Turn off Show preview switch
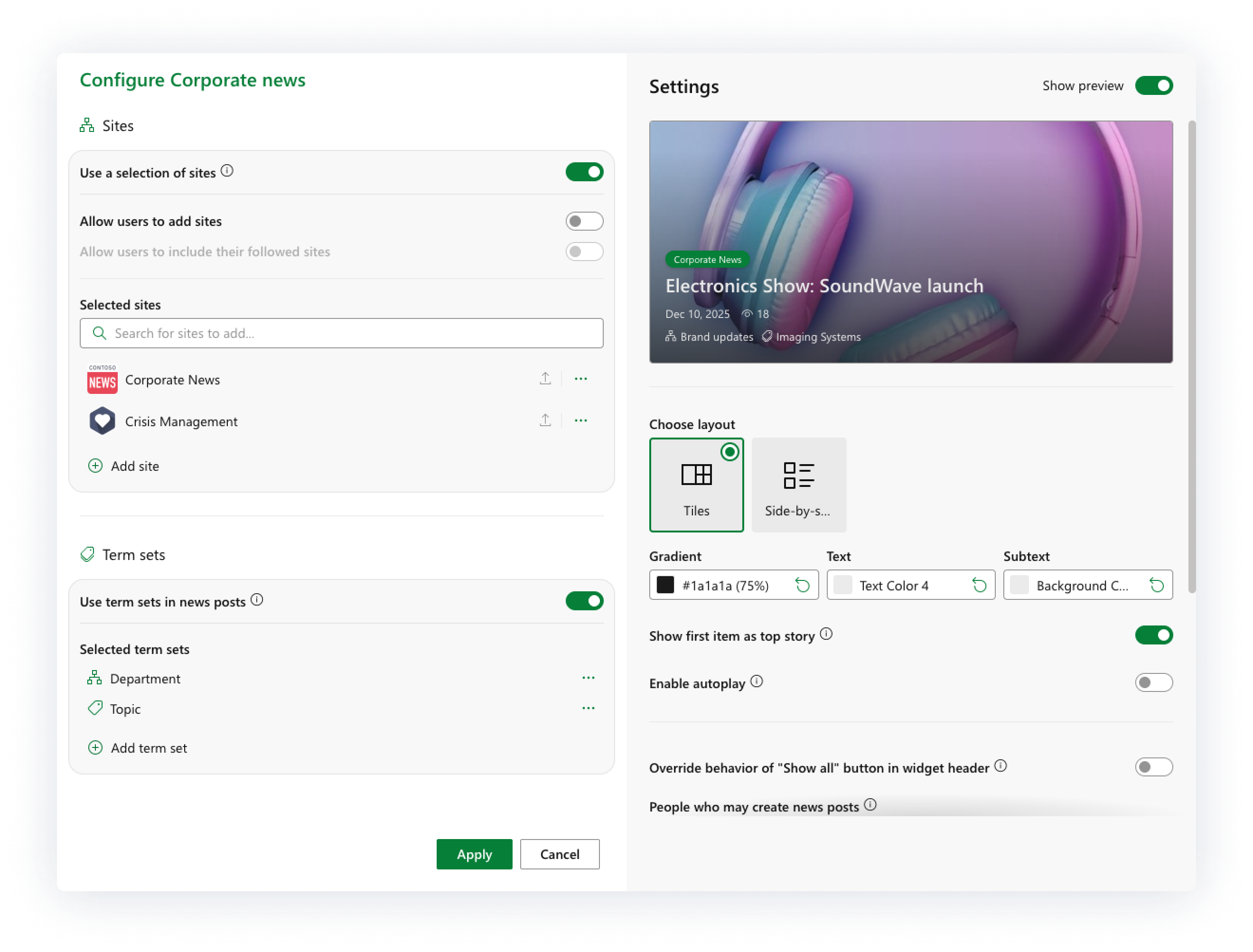This screenshot has width=1253, height=952. (1153, 85)
